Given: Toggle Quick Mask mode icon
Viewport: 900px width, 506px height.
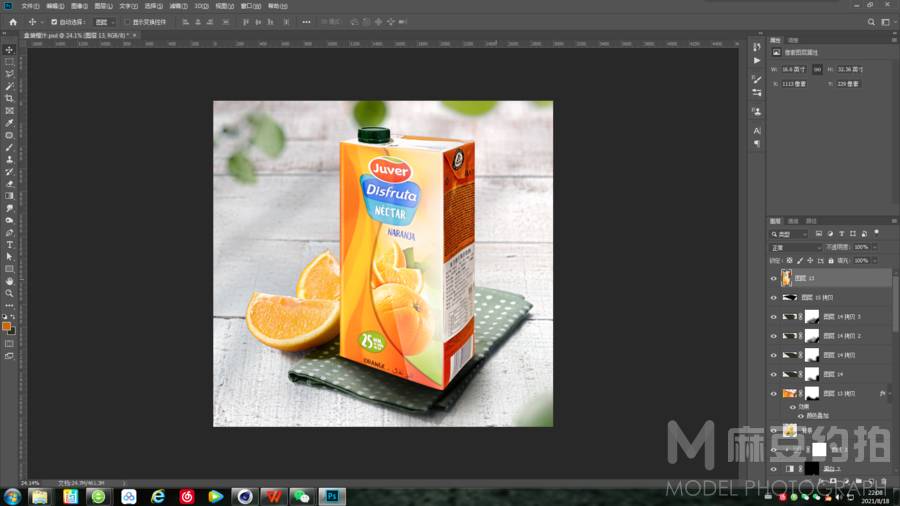Looking at the screenshot, I should tap(9, 344).
